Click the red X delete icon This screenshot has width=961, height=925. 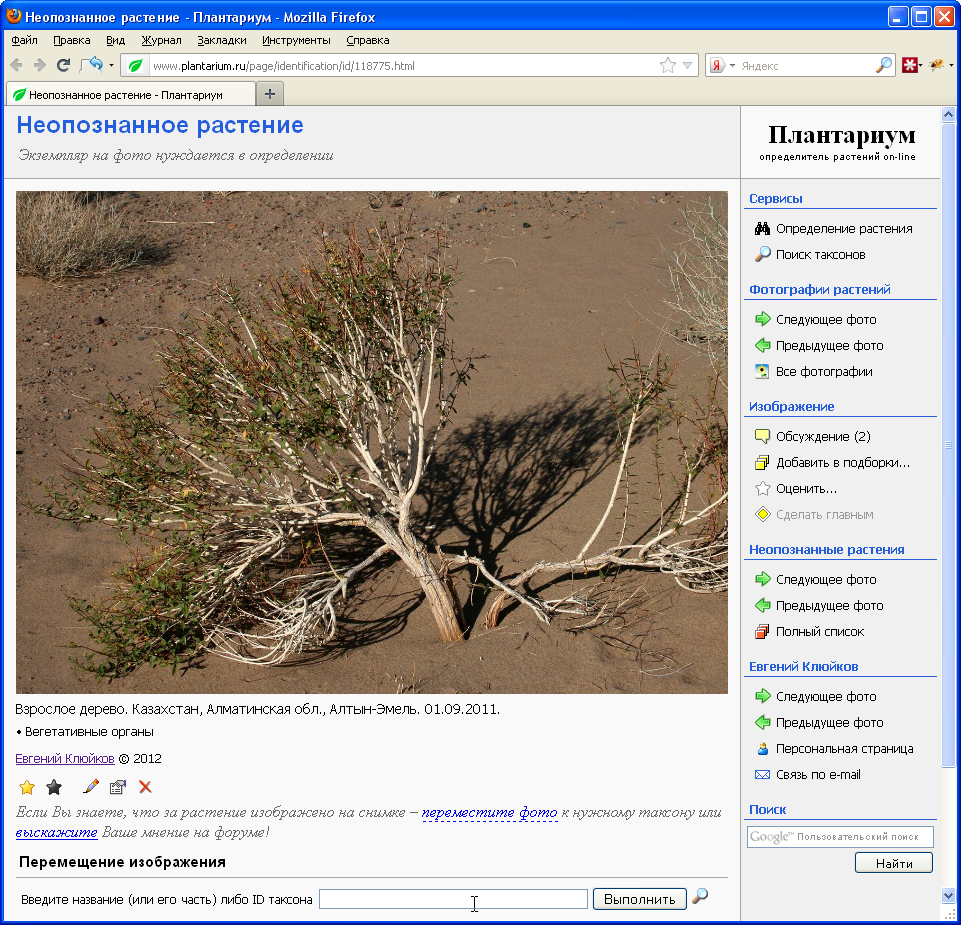pos(145,787)
